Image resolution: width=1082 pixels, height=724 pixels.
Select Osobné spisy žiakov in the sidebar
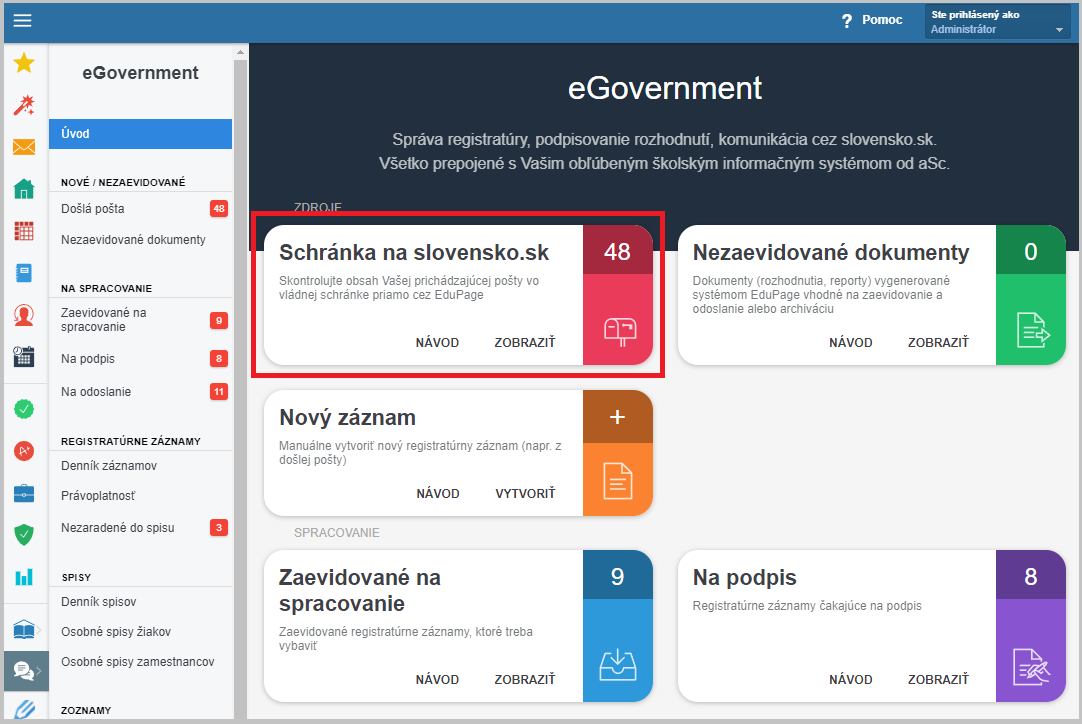[x=116, y=632]
